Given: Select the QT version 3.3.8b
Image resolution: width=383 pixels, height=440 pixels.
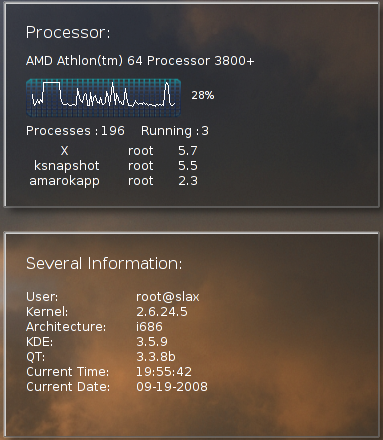Looking at the screenshot, I should coord(156,357).
